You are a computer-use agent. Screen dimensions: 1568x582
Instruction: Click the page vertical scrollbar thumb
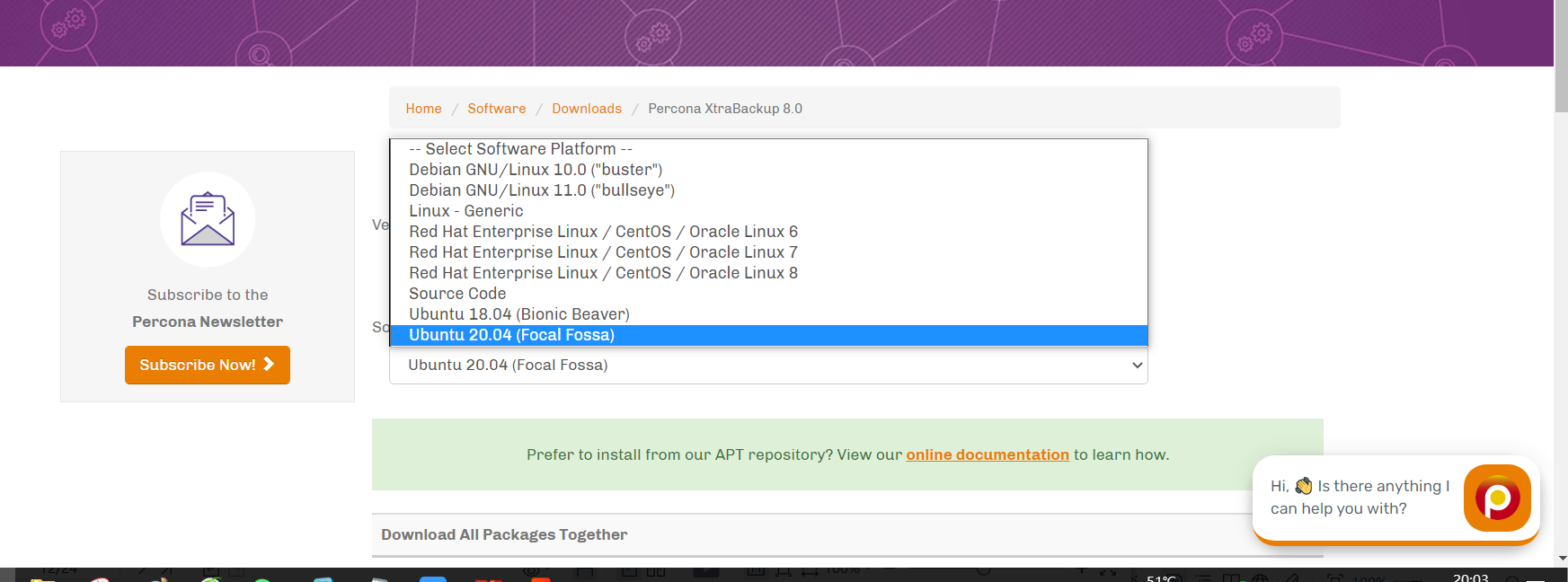tap(1561, 56)
